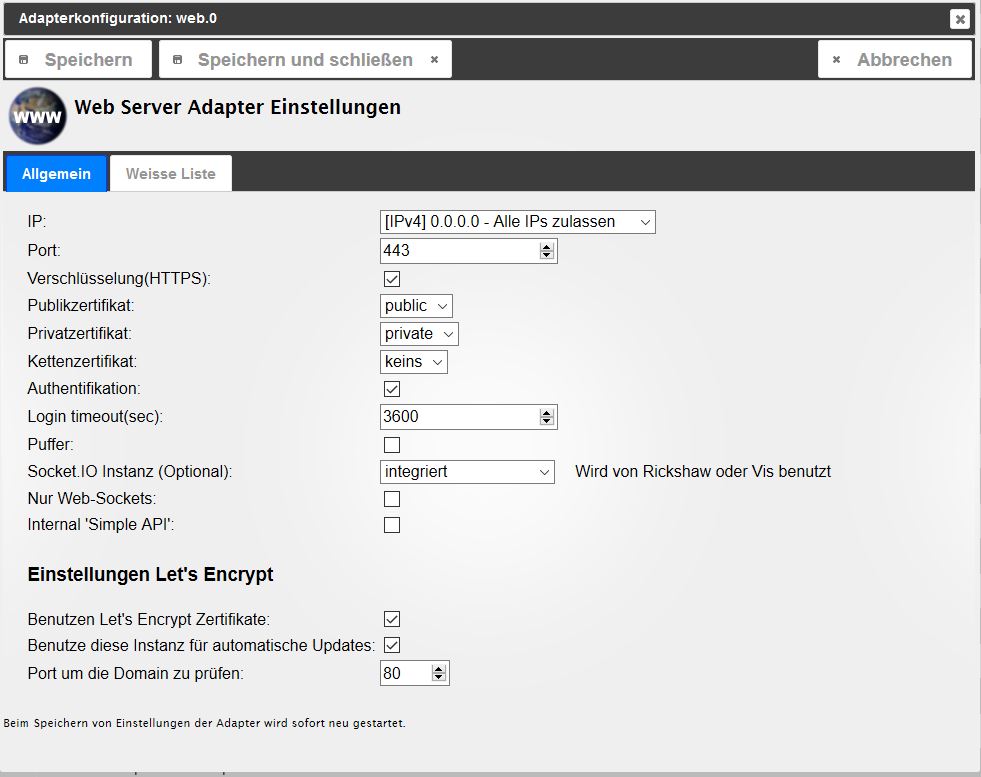
Task: Switch to the Allgemein tab
Action: [x=56, y=173]
